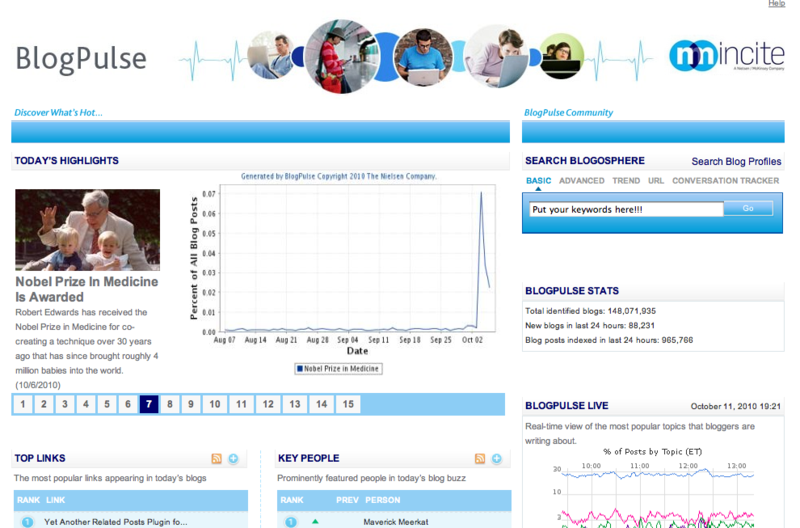Viewport: 800px width, 528px height.
Task: Switch to the Conversation Tracker tab
Action: [726, 181]
